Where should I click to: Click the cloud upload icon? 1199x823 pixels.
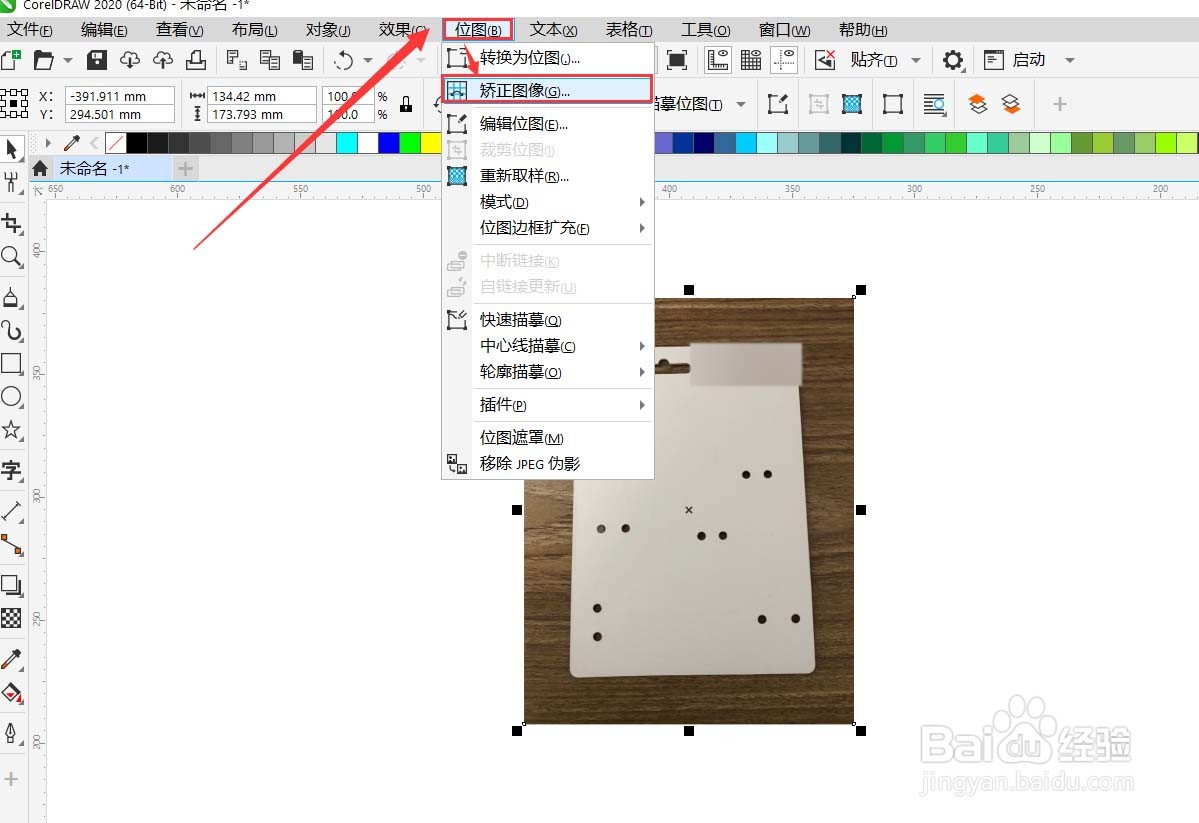pyautogui.click(x=163, y=60)
